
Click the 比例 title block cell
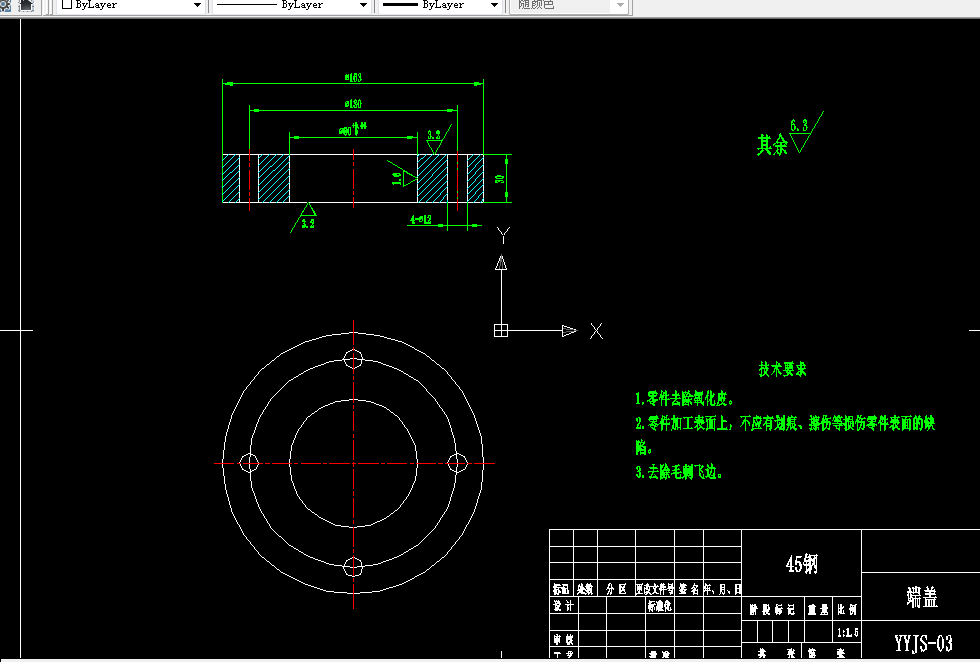[848, 609]
